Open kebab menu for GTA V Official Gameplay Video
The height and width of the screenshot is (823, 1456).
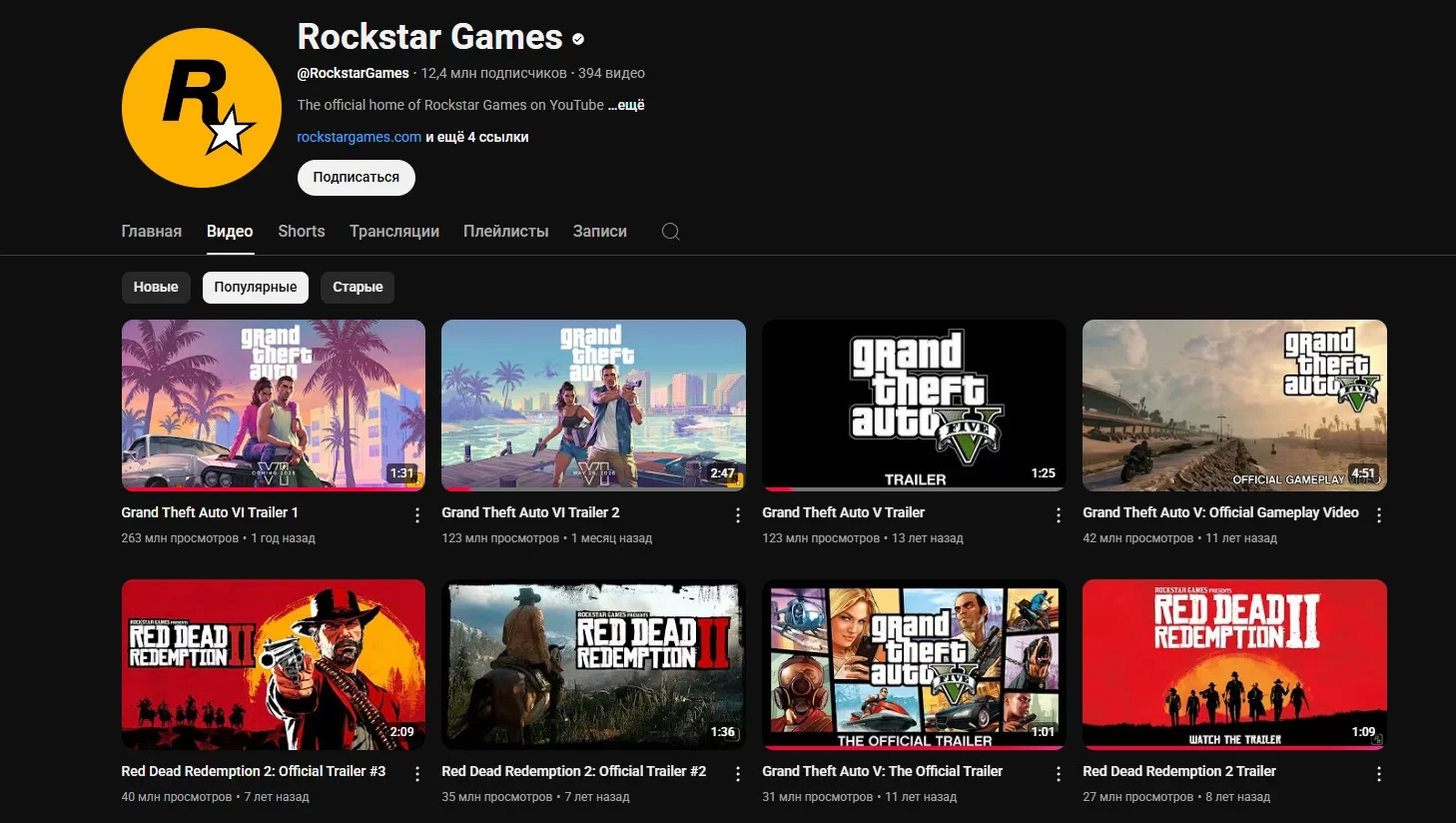[x=1379, y=515]
